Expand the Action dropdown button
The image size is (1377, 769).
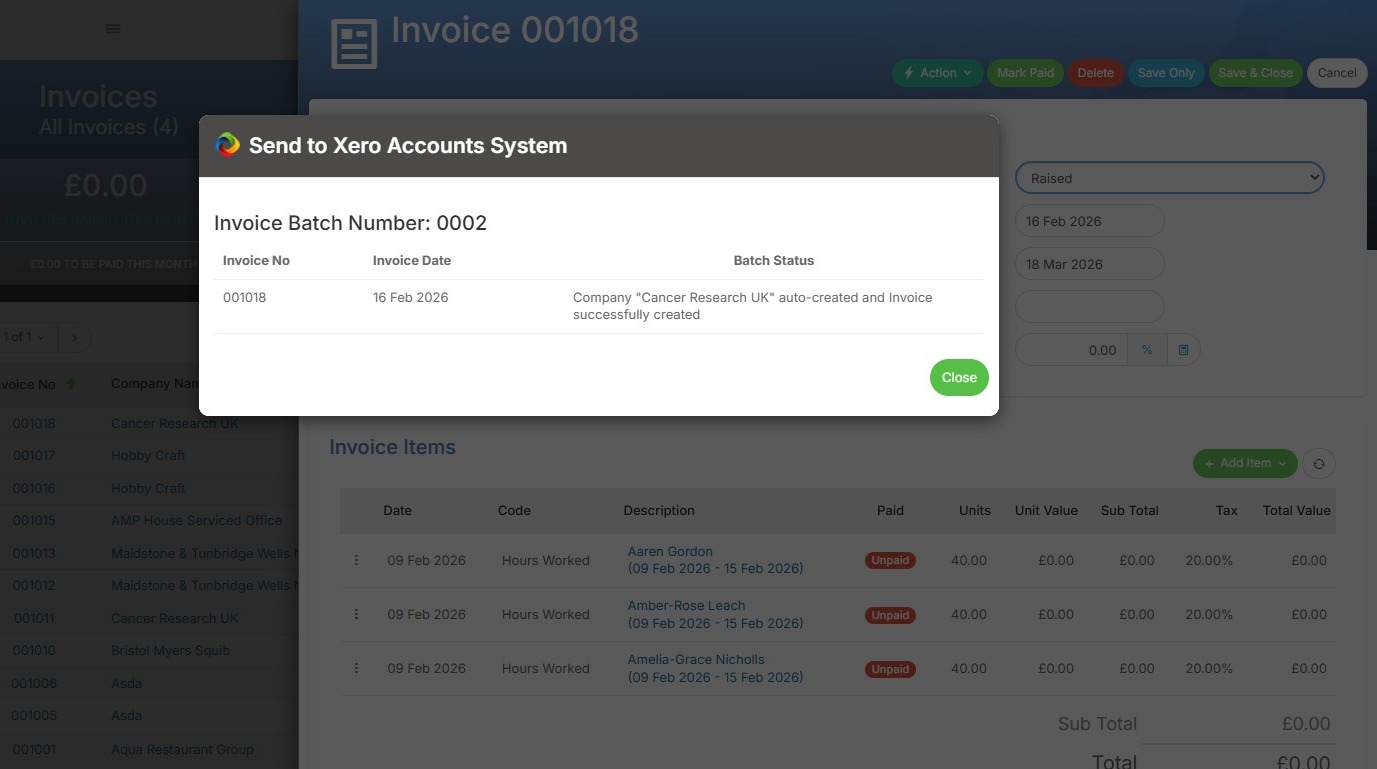[x=938, y=73]
